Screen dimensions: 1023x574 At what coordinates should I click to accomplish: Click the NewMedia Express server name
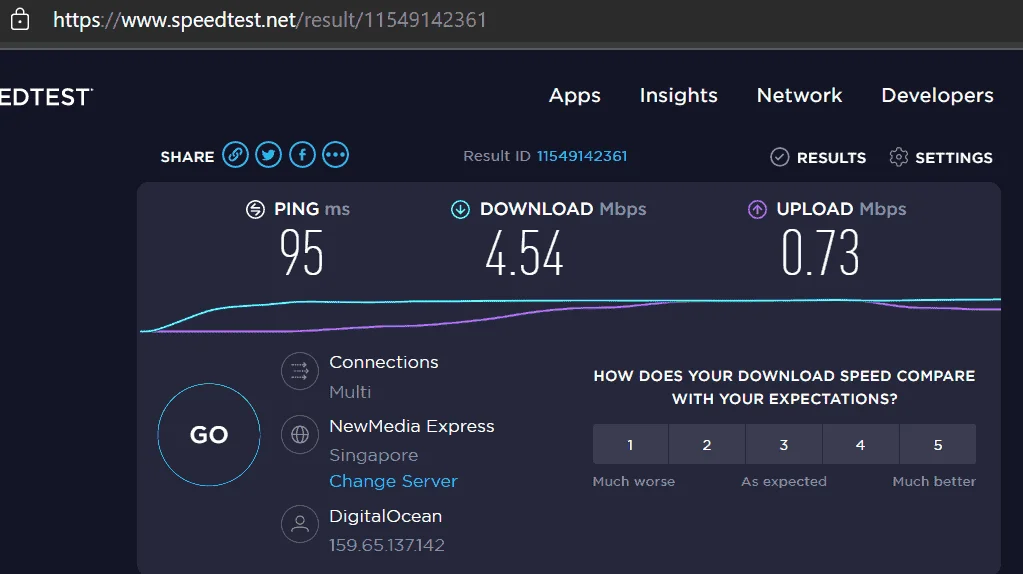[x=412, y=427]
